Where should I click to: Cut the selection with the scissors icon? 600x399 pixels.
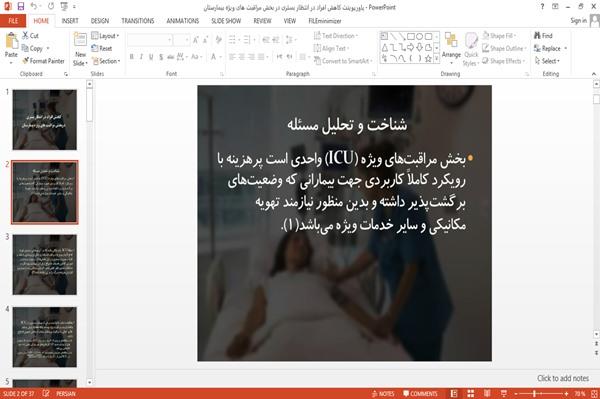pos(30,36)
